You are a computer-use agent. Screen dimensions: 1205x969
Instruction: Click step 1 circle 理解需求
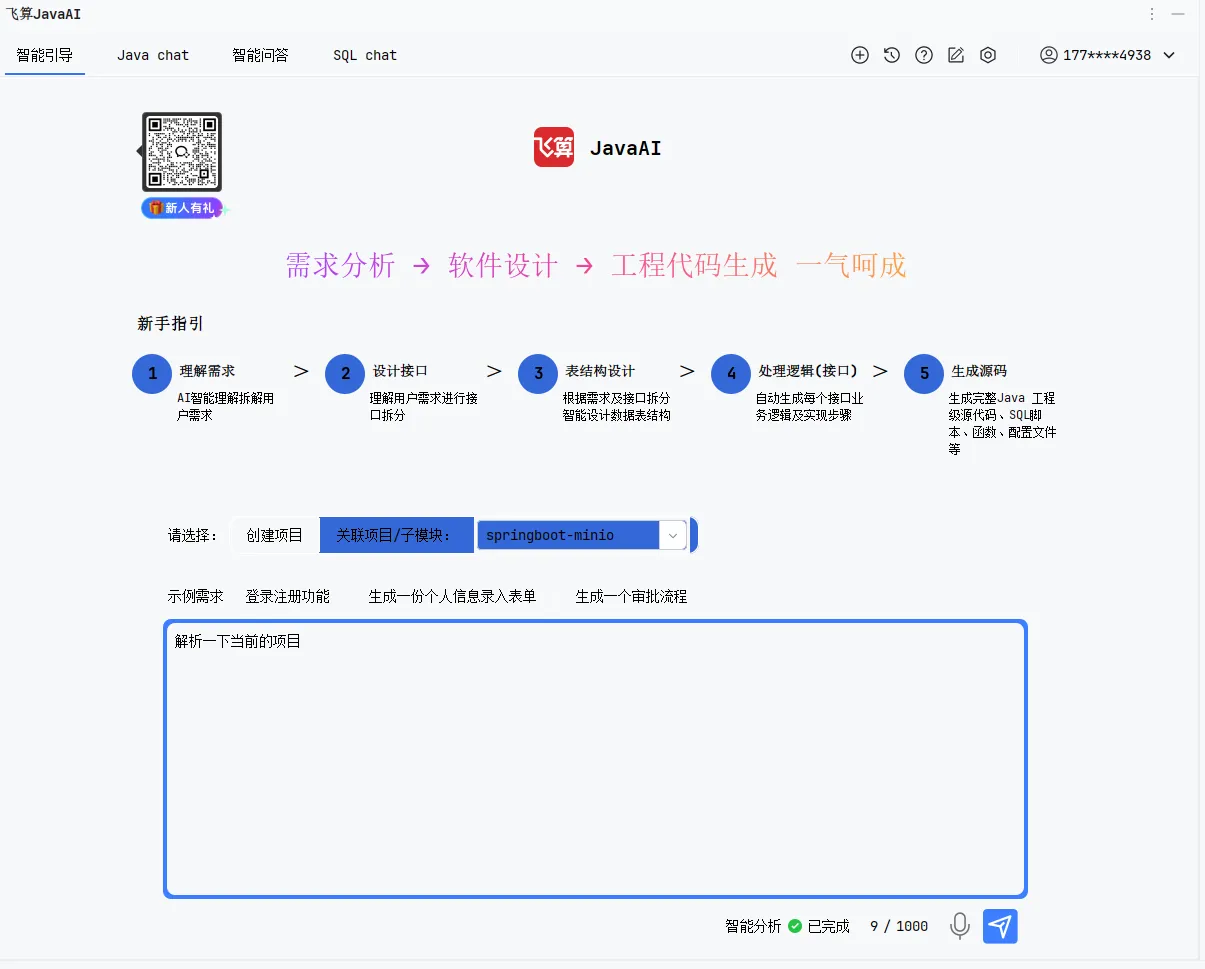(x=153, y=374)
